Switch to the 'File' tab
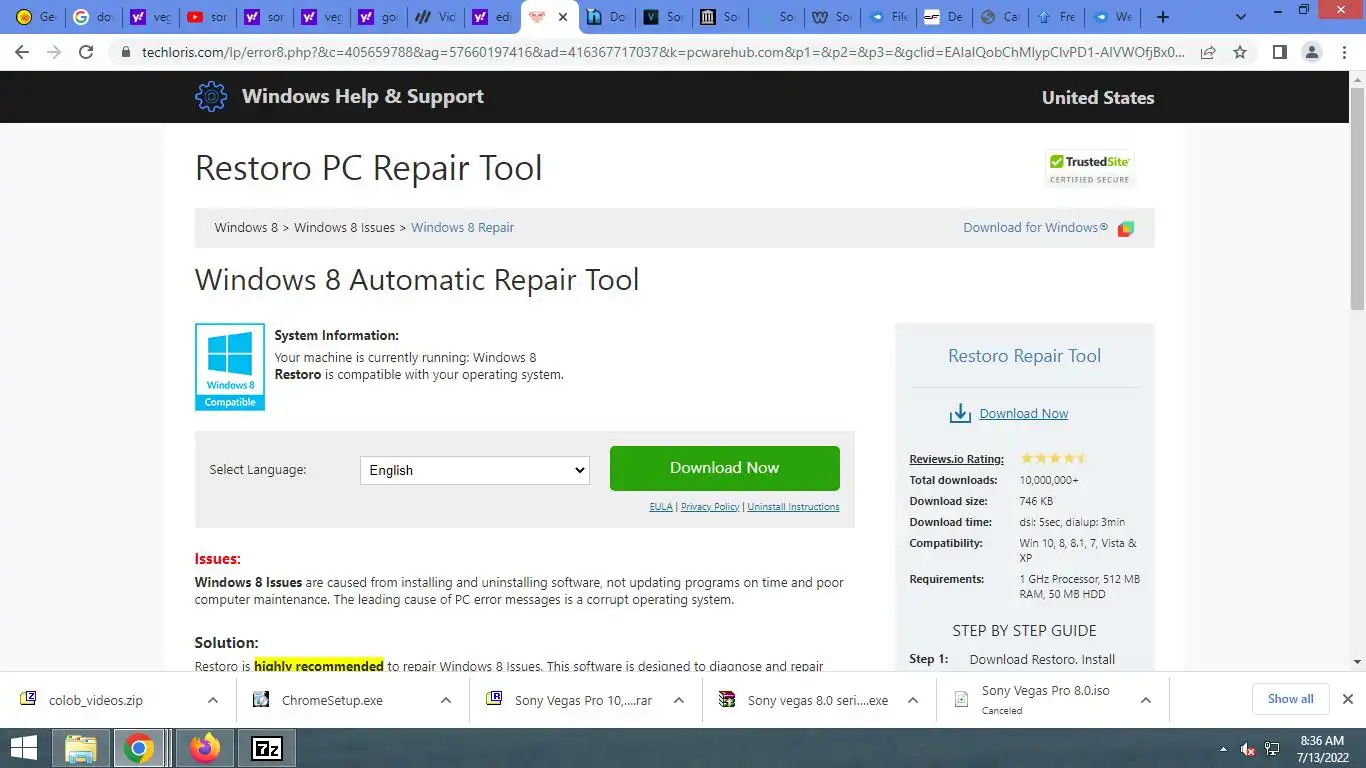 (x=889, y=17)
